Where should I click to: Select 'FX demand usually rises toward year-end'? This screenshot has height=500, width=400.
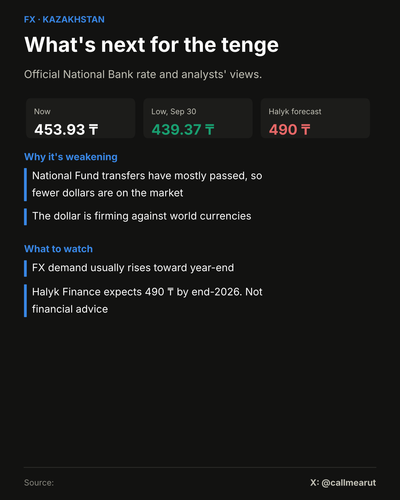(x=133, y=268)
